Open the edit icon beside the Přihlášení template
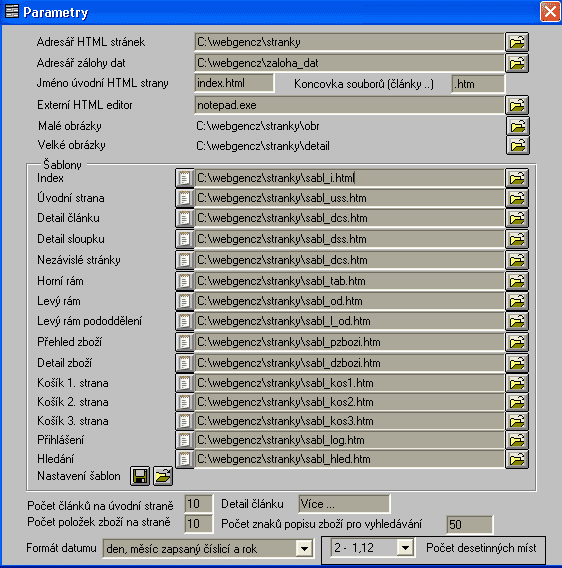This screenshot has width=562, height=568. point(184,440)
